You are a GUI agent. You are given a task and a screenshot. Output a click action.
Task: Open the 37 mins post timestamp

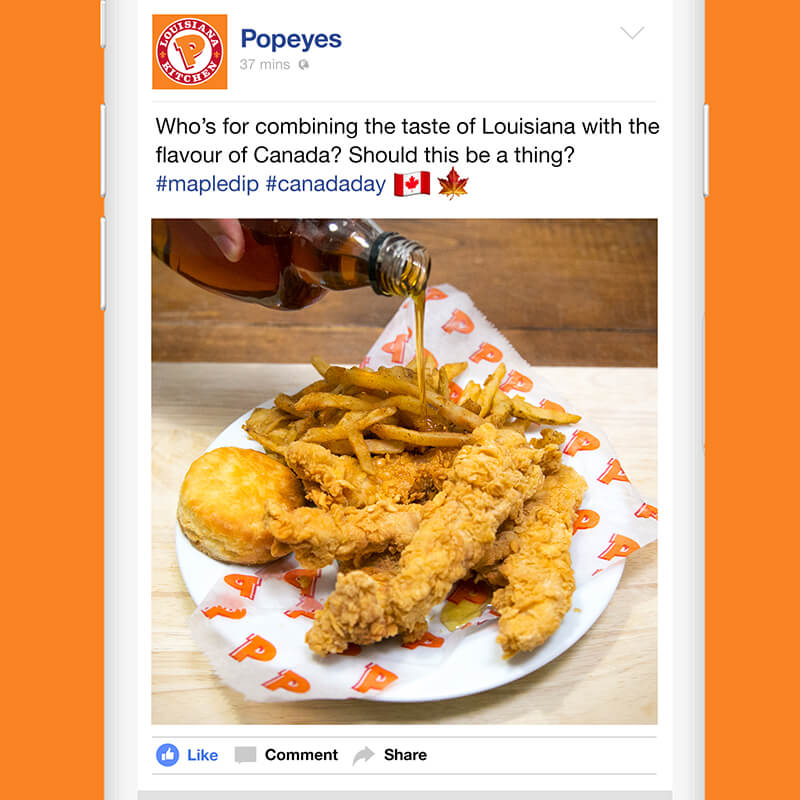265,64
